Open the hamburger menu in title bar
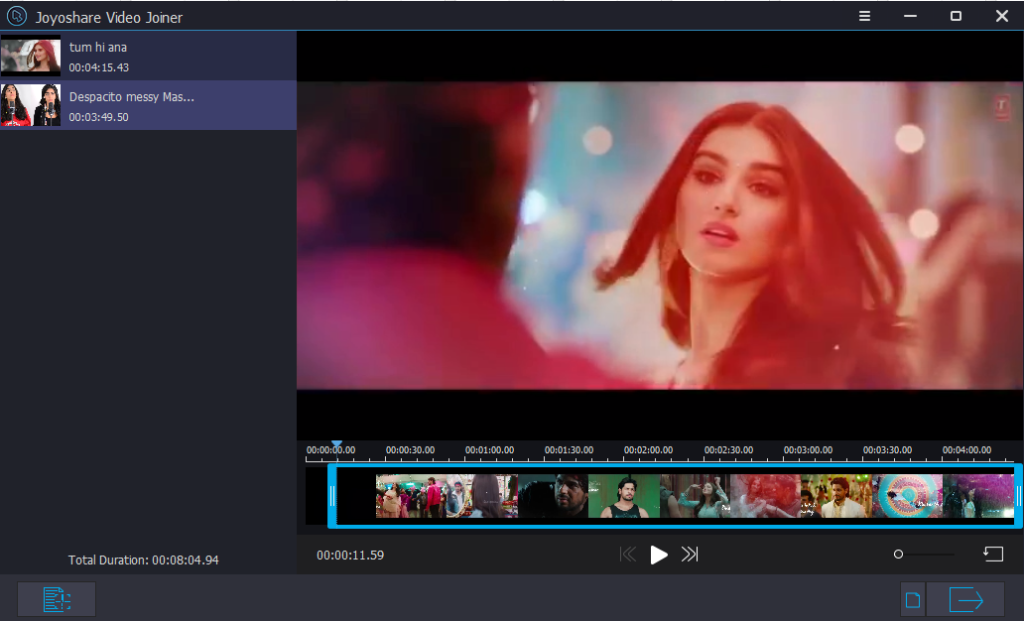Screen dimensions: 1024x621 coord(864,16)
